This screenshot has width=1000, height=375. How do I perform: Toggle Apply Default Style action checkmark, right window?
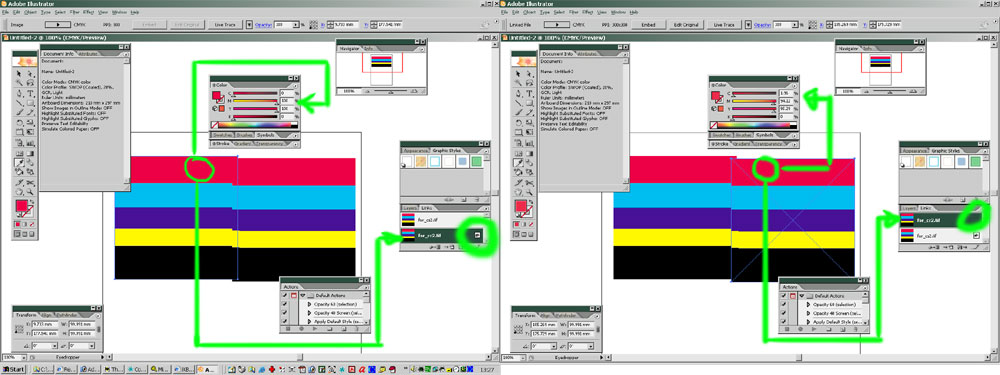(x=783, y=321)
